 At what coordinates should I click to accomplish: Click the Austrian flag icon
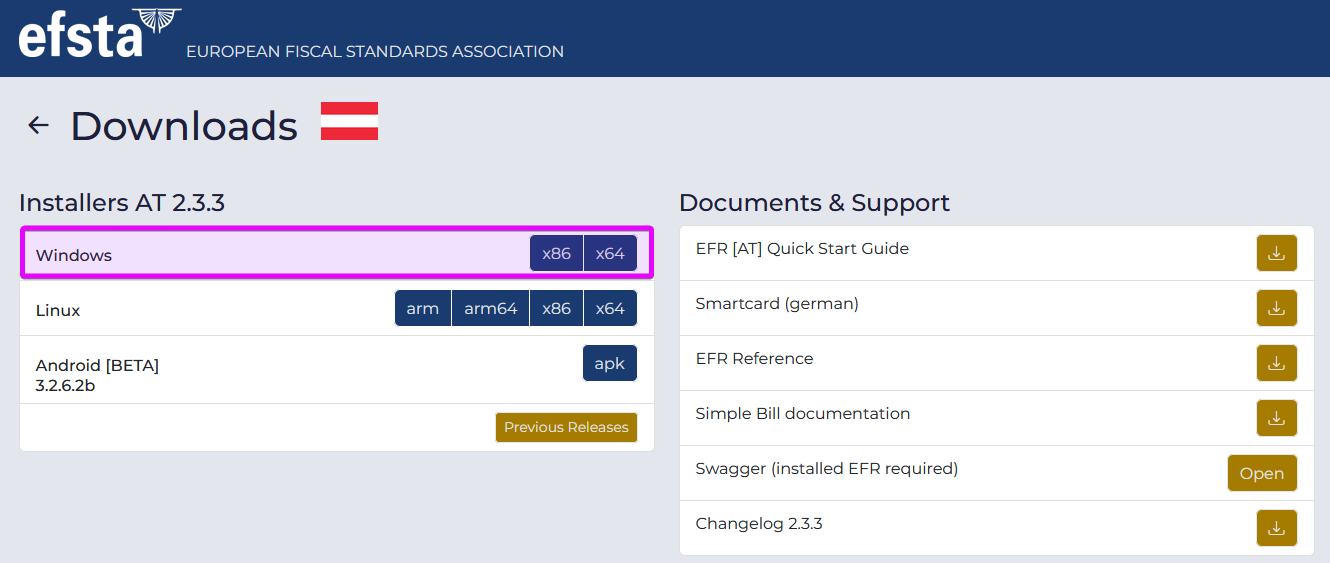tap(349, 121)
